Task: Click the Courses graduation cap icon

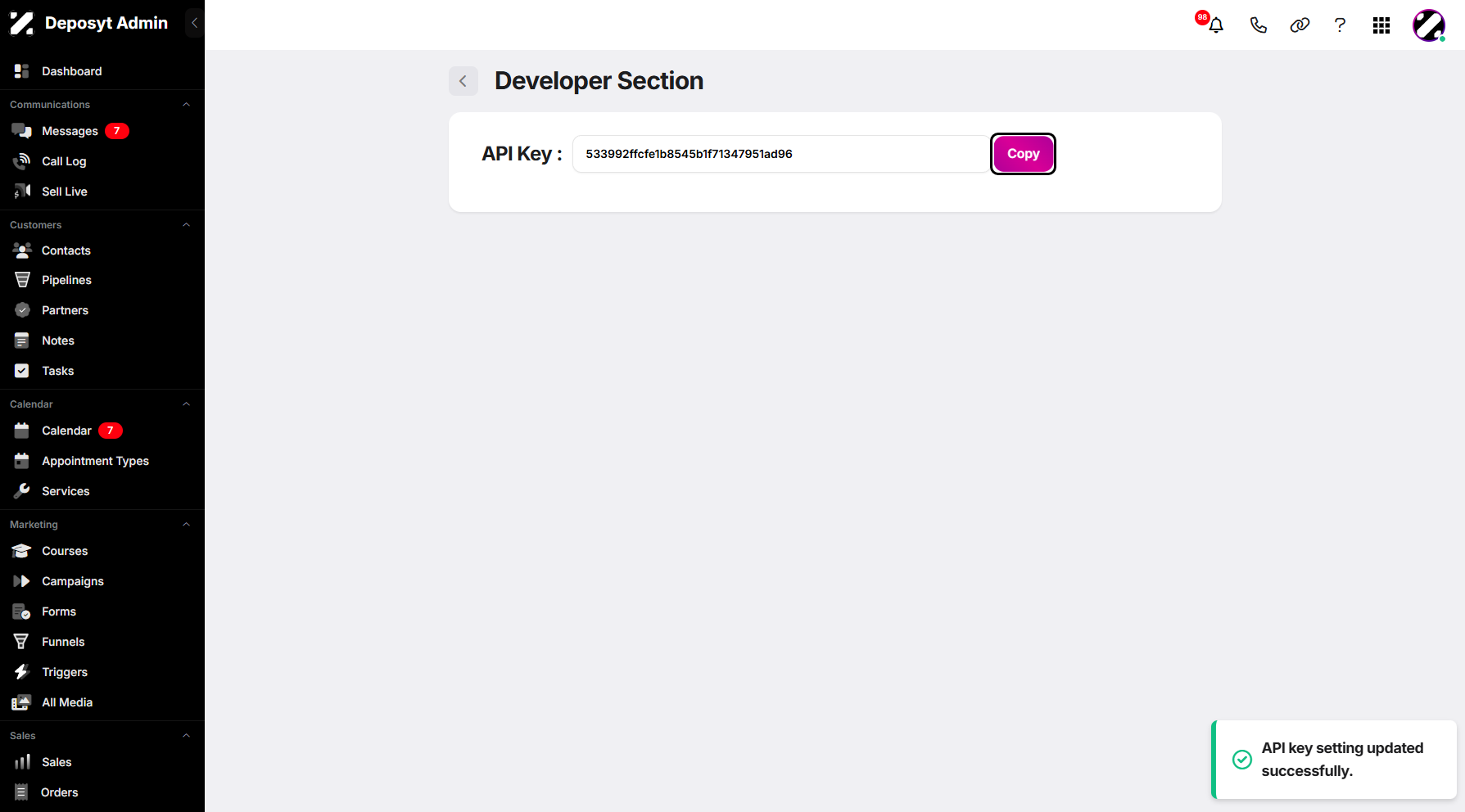Action: point(22,551)
